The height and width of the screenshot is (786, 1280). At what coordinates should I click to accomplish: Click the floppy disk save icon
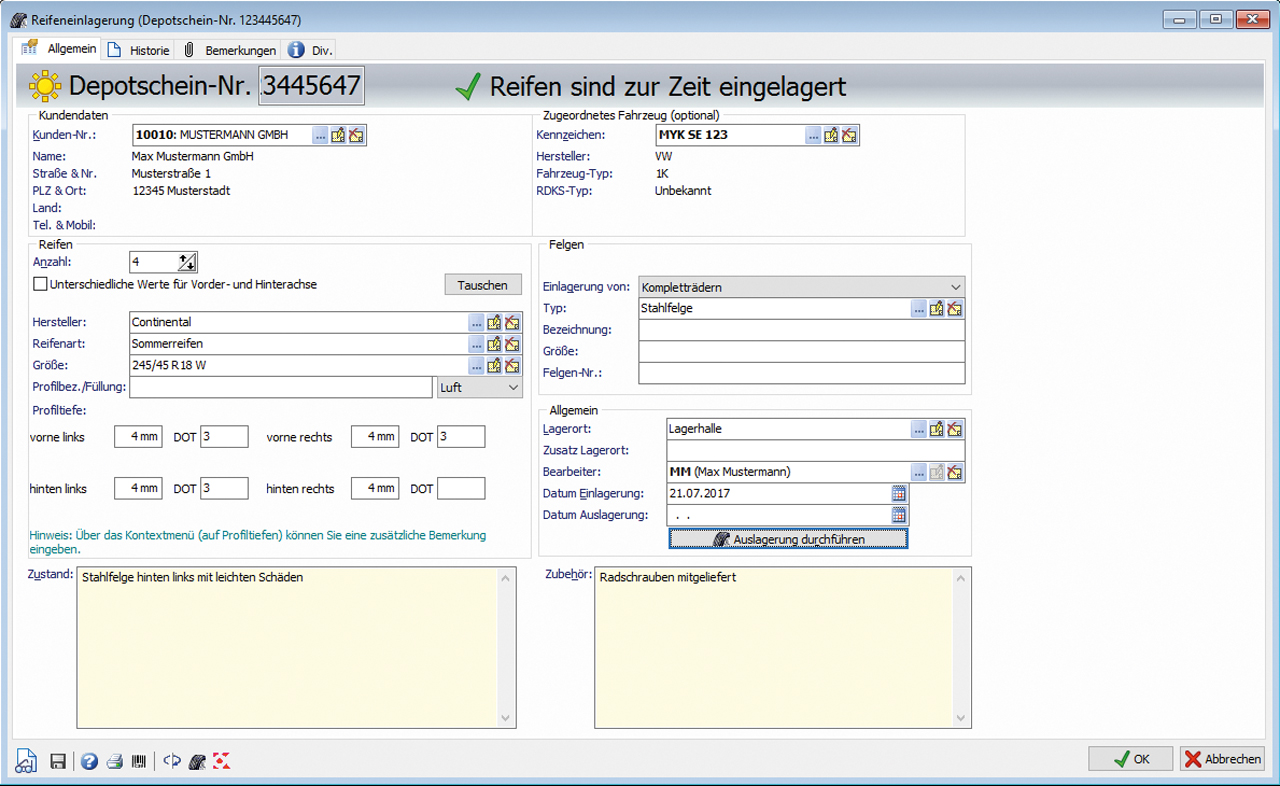click(x=58, y=761)
